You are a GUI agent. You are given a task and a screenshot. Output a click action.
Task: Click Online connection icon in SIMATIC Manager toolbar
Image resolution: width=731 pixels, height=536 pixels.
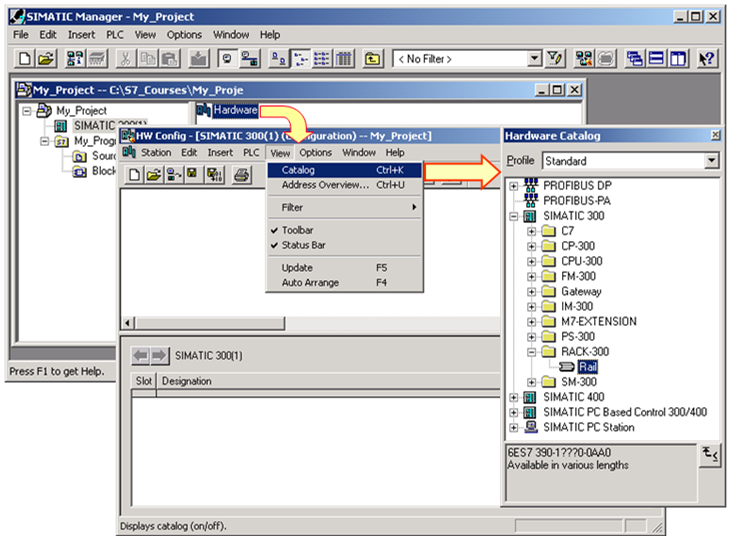250,59
